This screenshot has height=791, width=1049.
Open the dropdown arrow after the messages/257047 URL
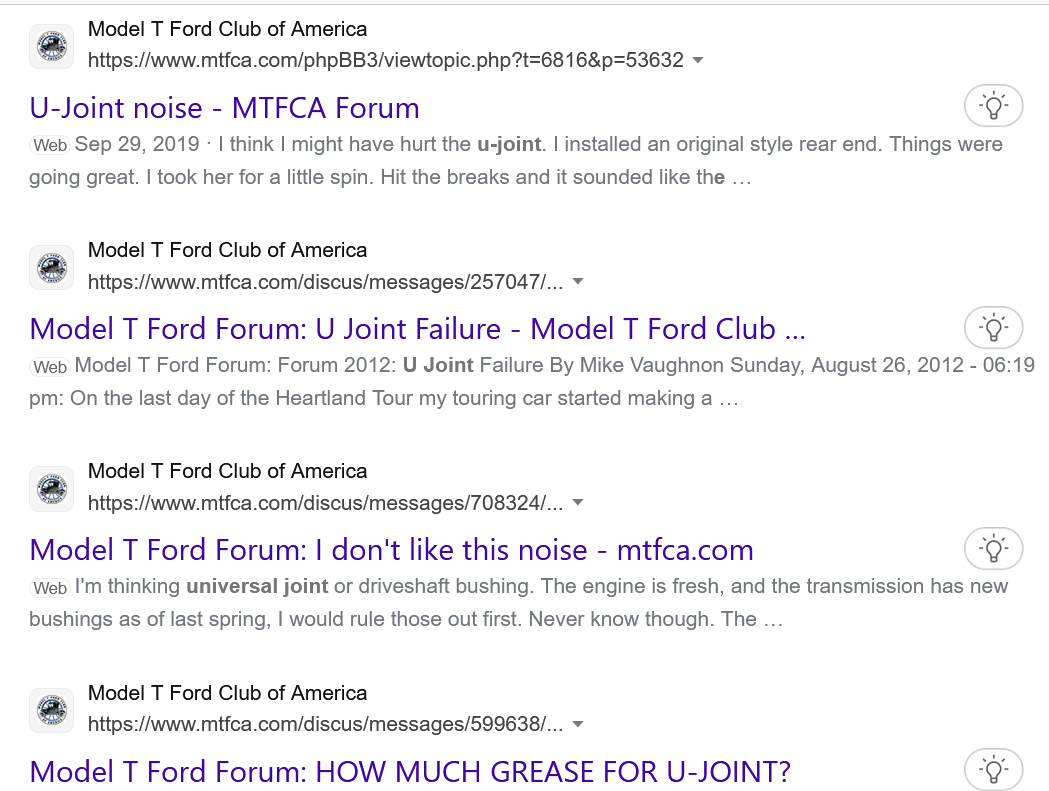(x=577, y=282)
